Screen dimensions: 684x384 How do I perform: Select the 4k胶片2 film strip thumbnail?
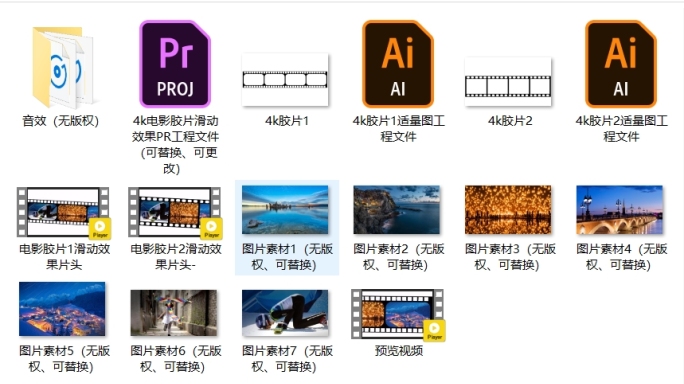[x=508, y=82]
